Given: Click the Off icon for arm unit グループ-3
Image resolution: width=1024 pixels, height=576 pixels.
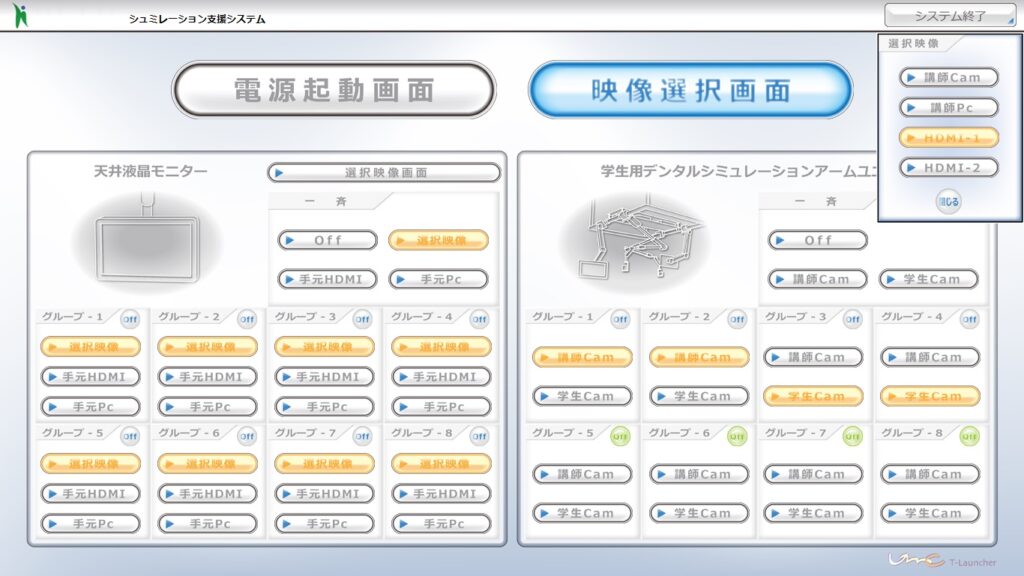Looking at the screenshot, I should [x=852, y=320].
